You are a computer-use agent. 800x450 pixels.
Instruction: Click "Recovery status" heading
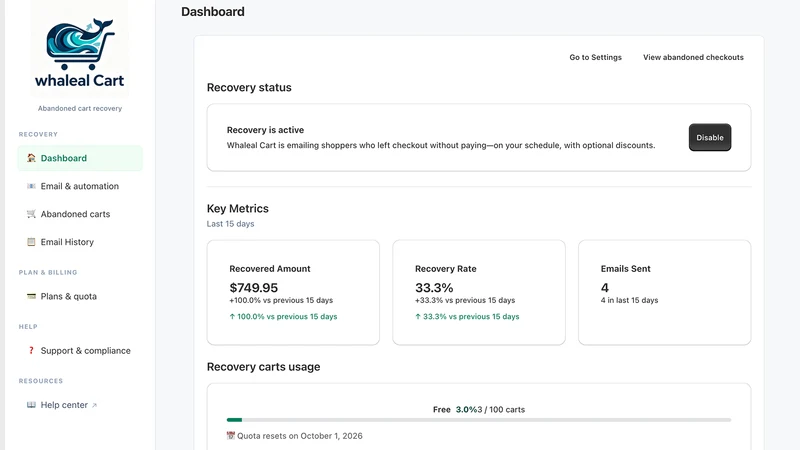pyautogui.click(x=249, y=87)
